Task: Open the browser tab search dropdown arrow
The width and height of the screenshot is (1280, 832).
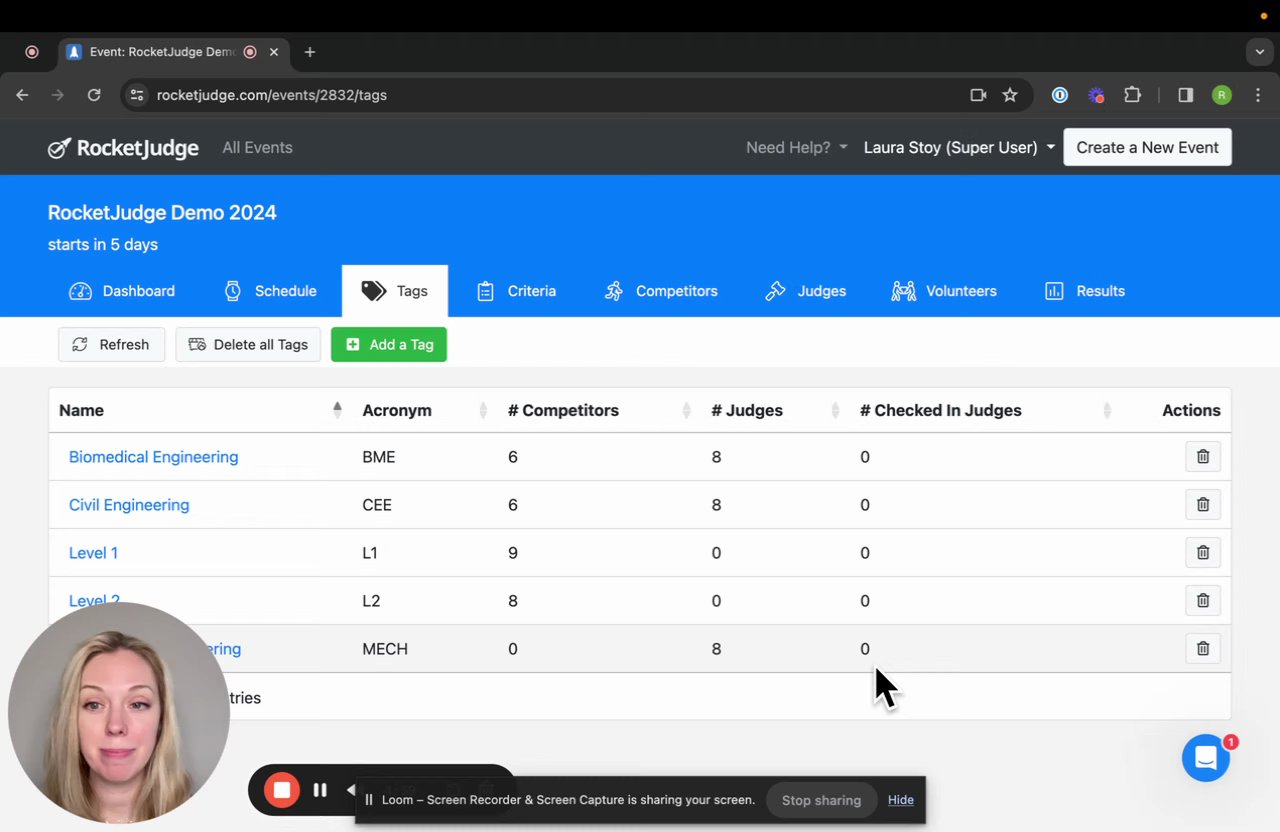Action: click(1260, 52)
